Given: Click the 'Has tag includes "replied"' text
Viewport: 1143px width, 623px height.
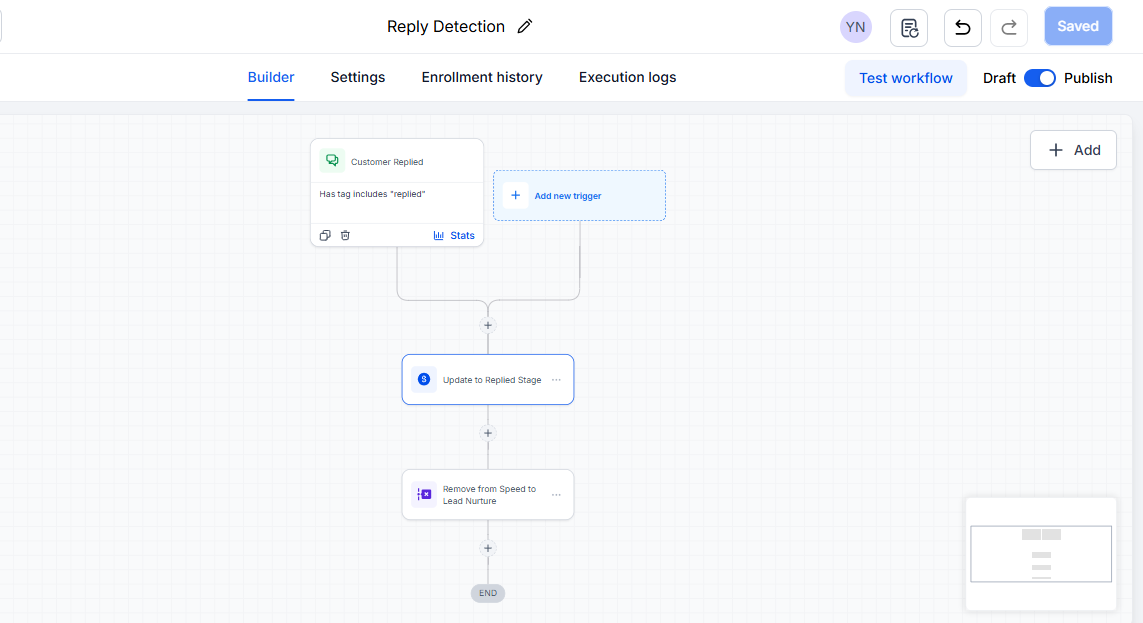Looking at the screenshot, I should 372,194.
